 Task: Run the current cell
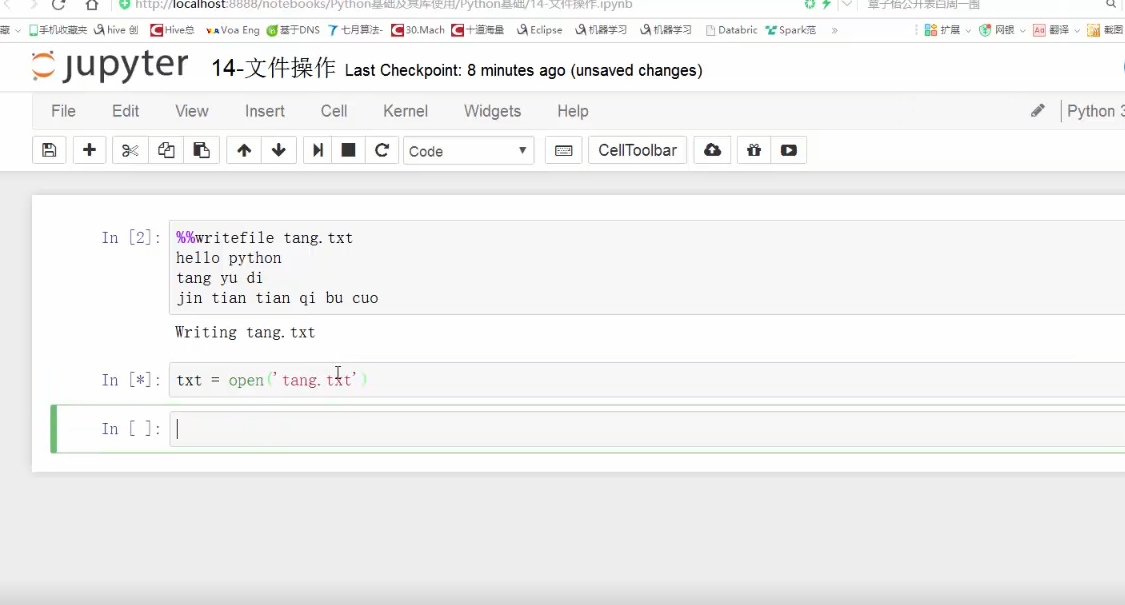point(318,150)
